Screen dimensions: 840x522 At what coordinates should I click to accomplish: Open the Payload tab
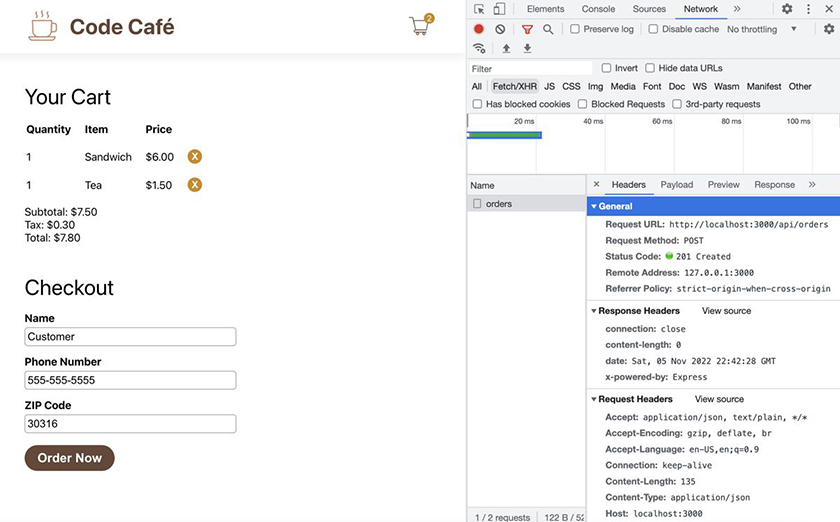676,185
